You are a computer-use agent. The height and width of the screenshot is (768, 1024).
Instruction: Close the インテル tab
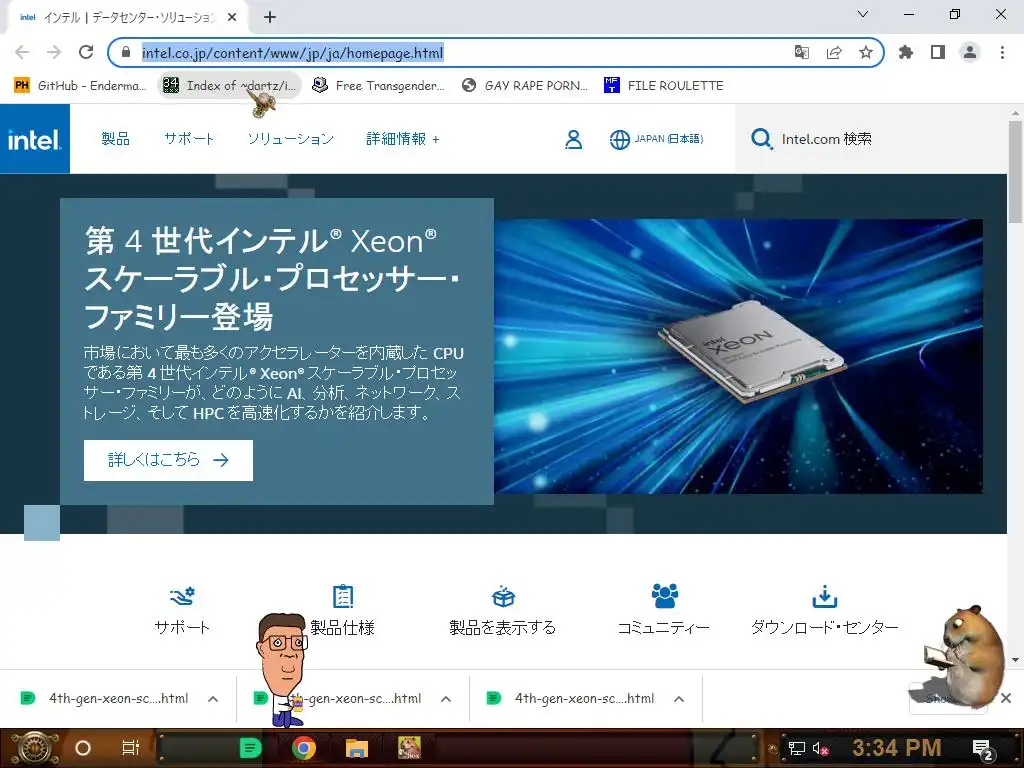coord(232,18)
